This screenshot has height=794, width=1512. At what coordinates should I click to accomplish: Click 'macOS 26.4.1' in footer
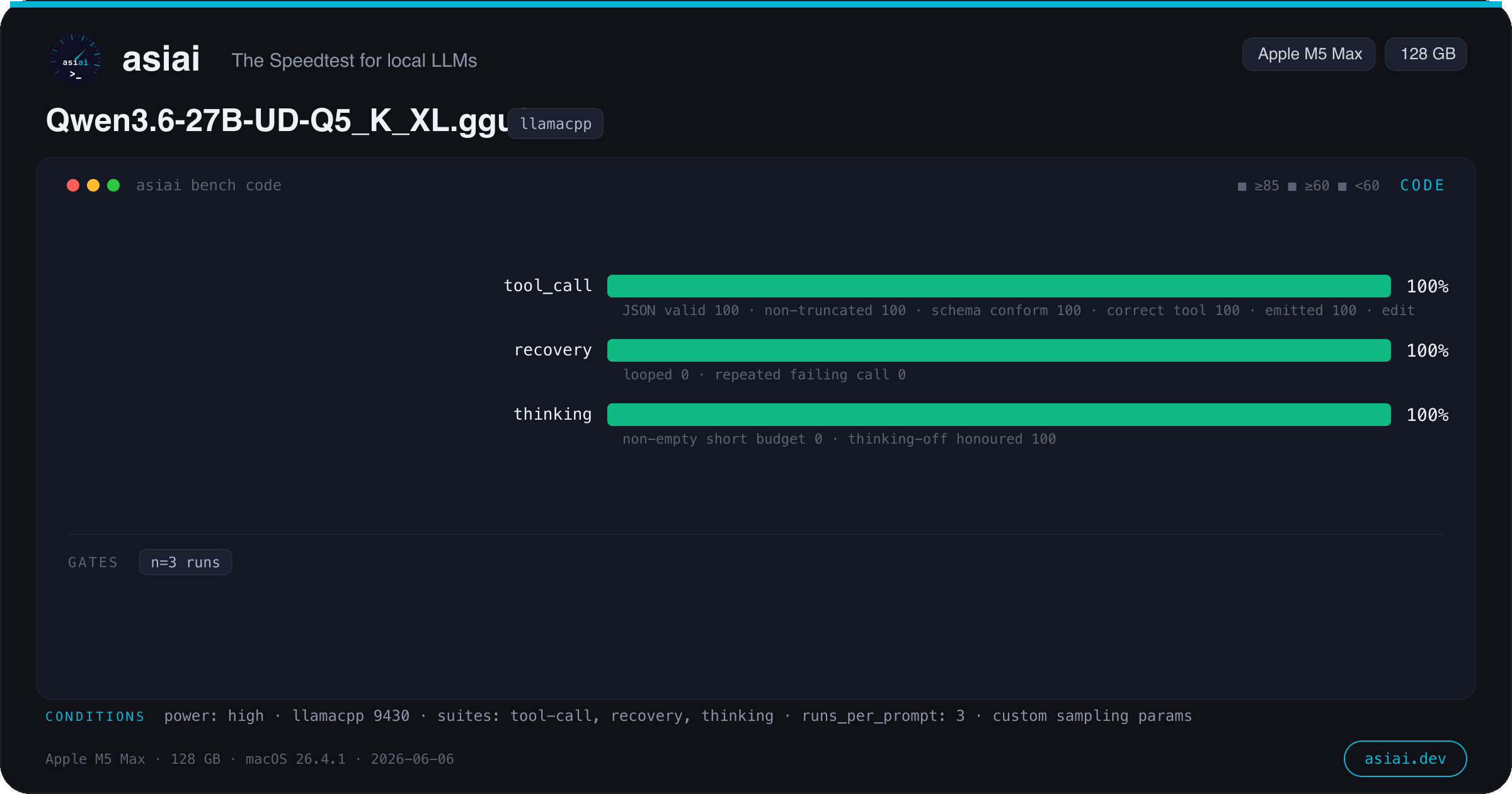pos(295,759)
